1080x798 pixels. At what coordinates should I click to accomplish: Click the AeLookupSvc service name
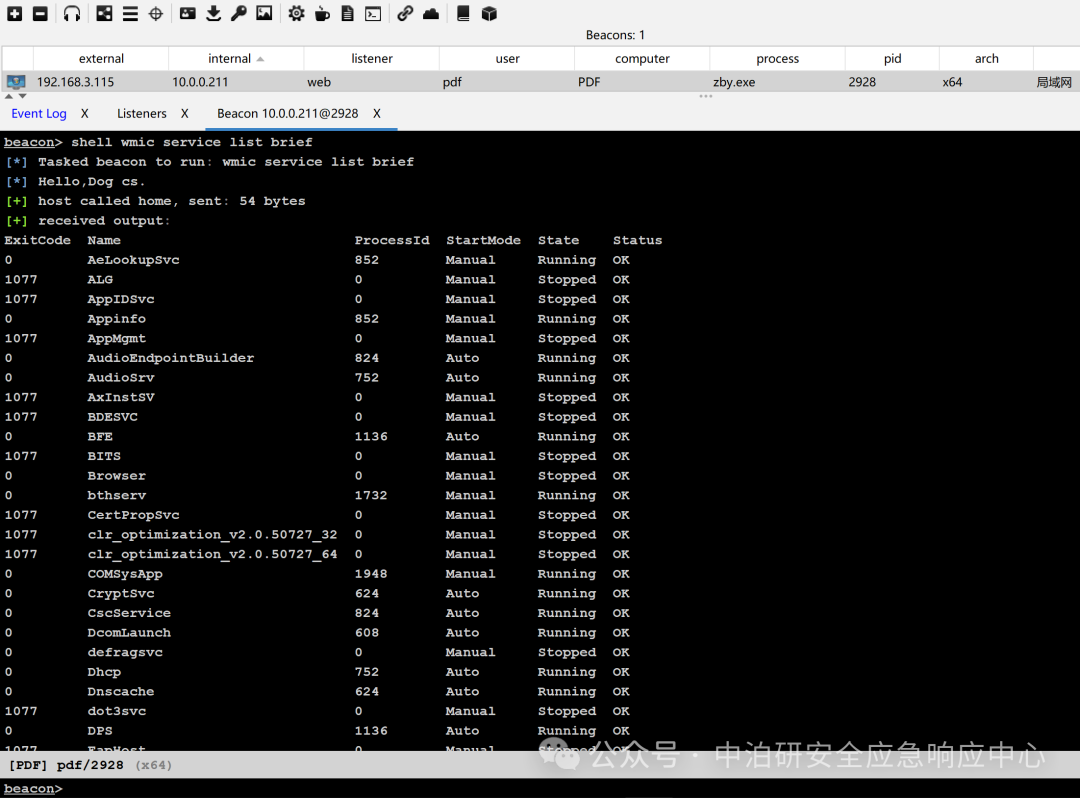133,260
